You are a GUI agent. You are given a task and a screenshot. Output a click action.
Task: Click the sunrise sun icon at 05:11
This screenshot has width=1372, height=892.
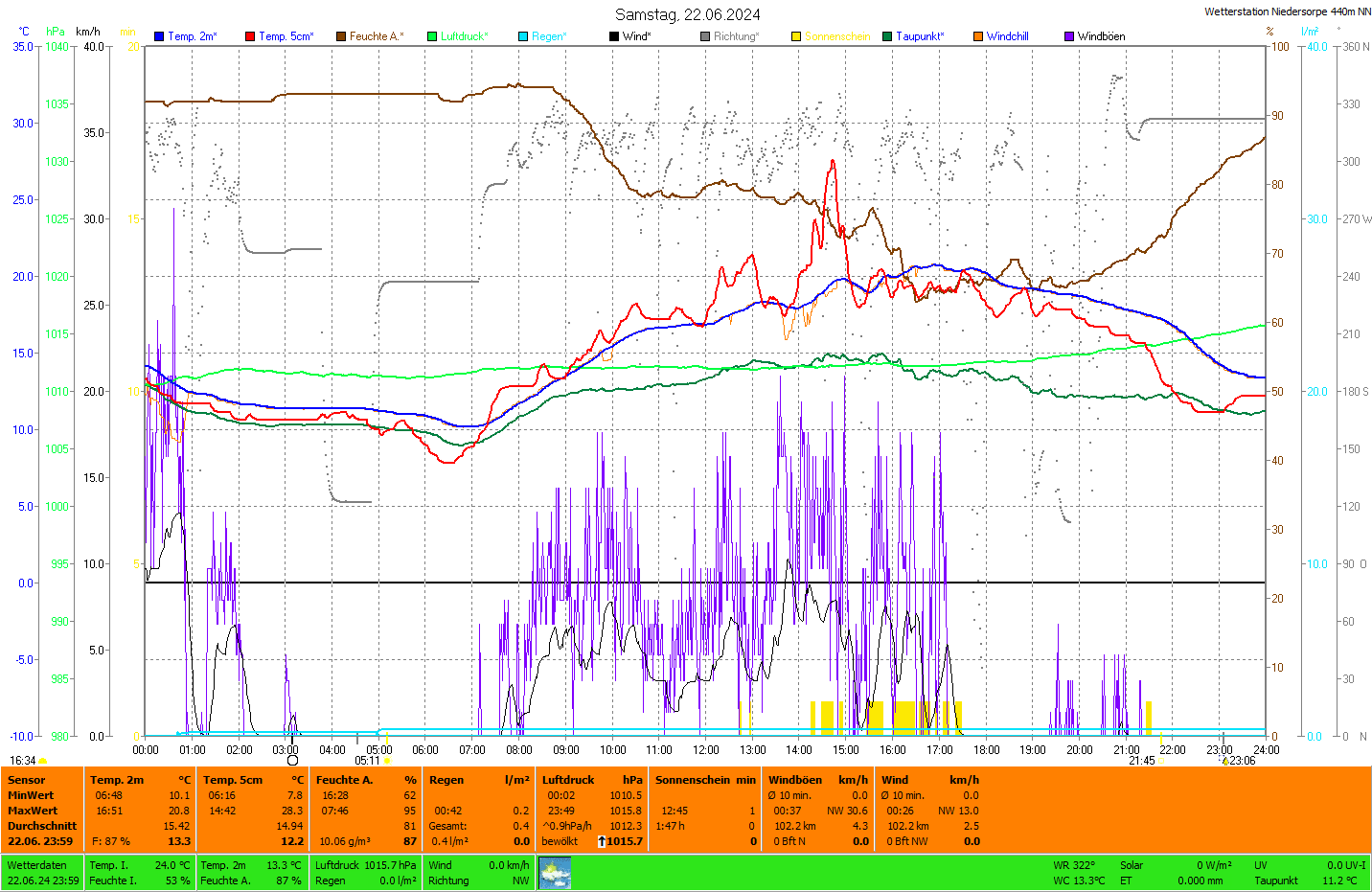coord(388,761)
